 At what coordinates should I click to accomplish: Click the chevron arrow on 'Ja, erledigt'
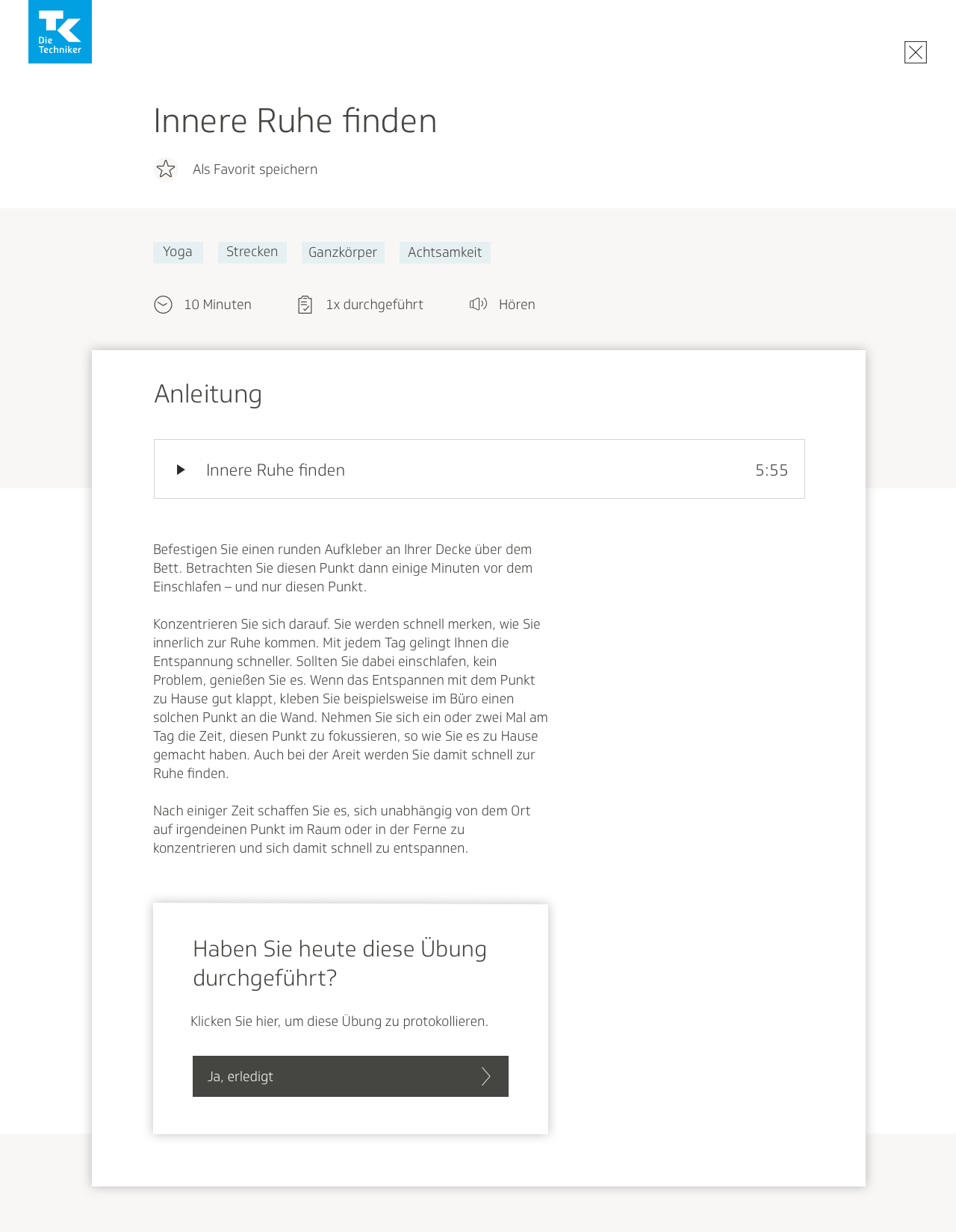point(485,1076)
